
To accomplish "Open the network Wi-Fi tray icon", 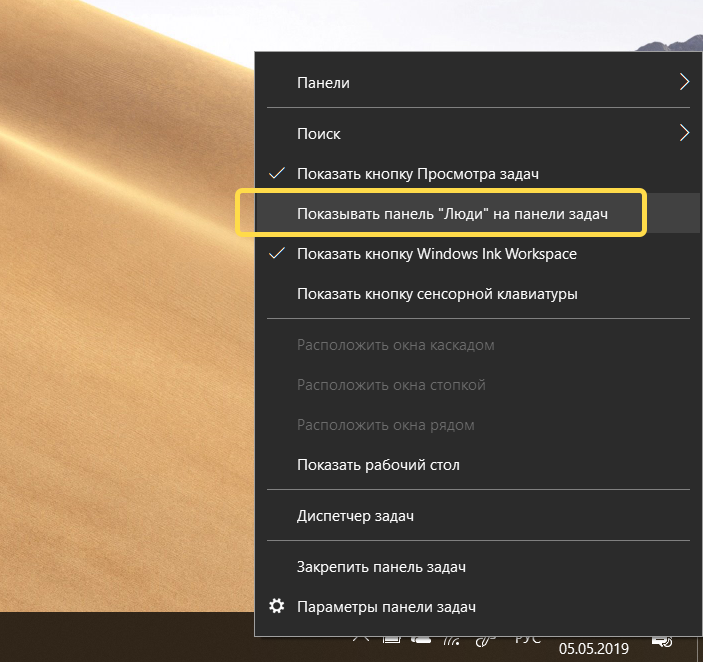I will tap(453, 640).
